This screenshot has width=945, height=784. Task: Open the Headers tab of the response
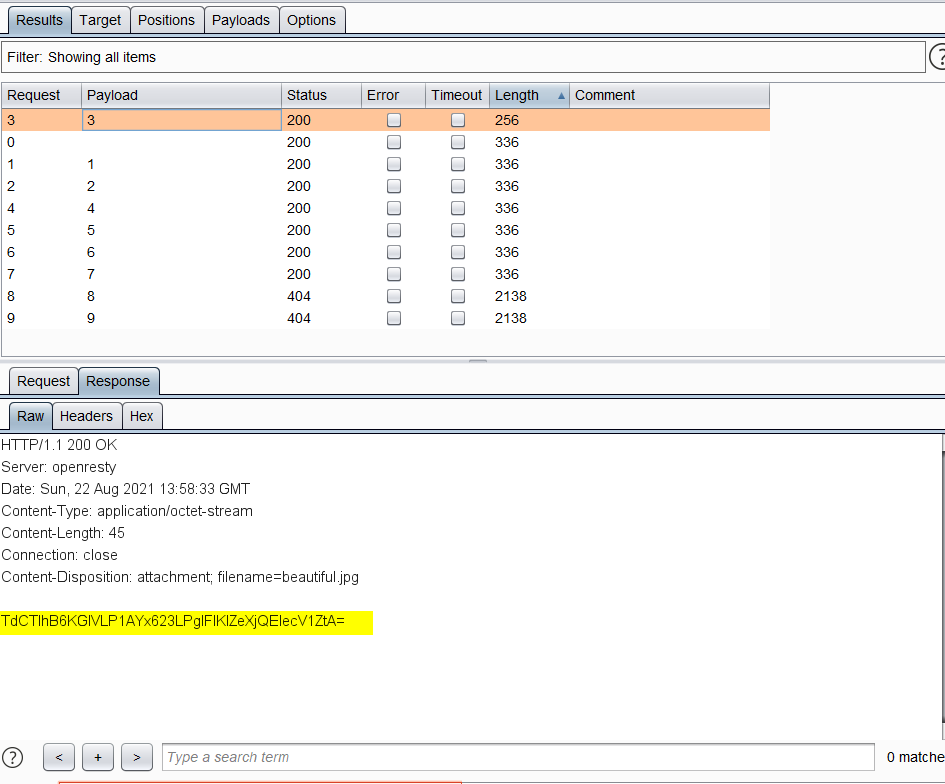click(86, 416)
